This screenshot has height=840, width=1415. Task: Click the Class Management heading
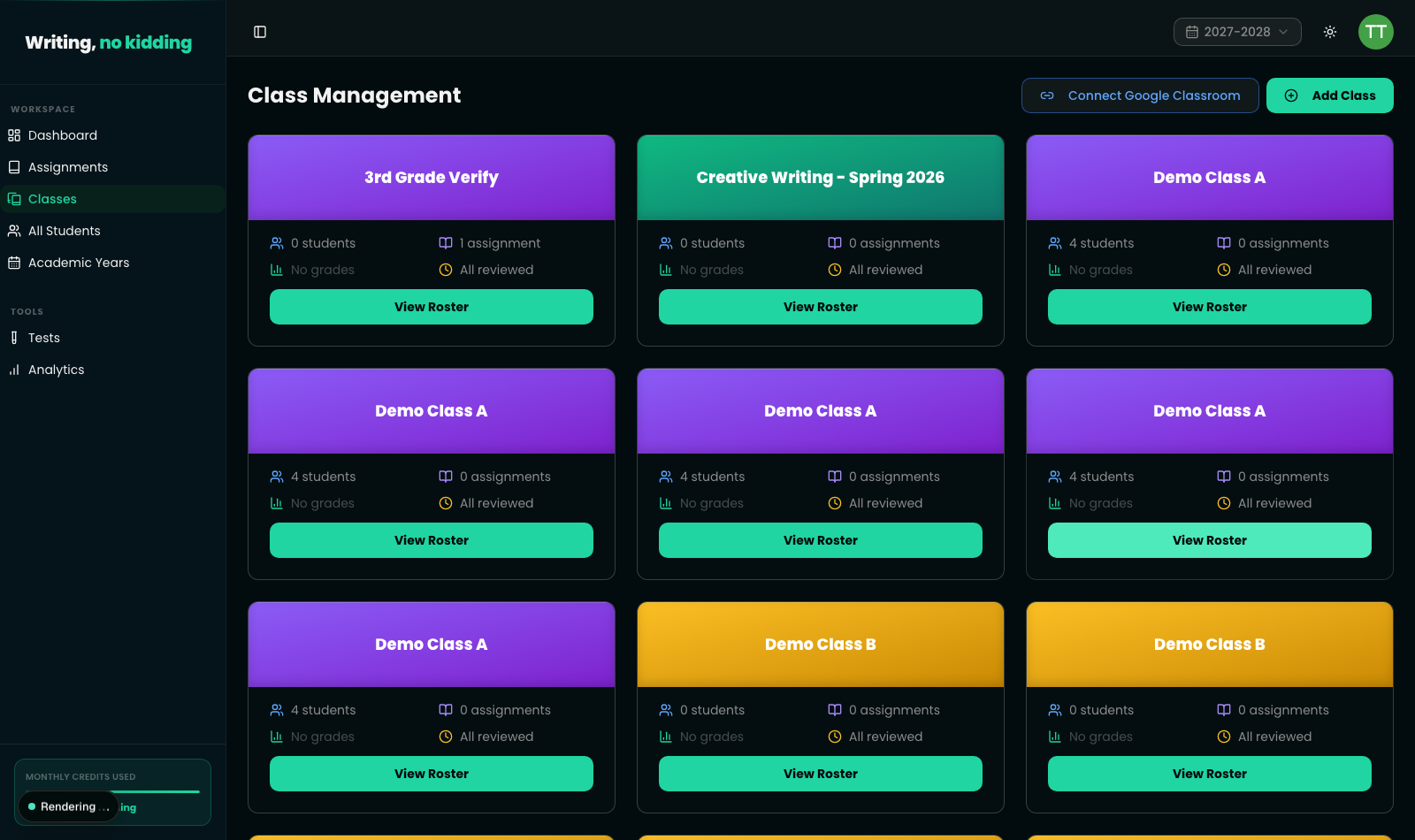(354, 95)
